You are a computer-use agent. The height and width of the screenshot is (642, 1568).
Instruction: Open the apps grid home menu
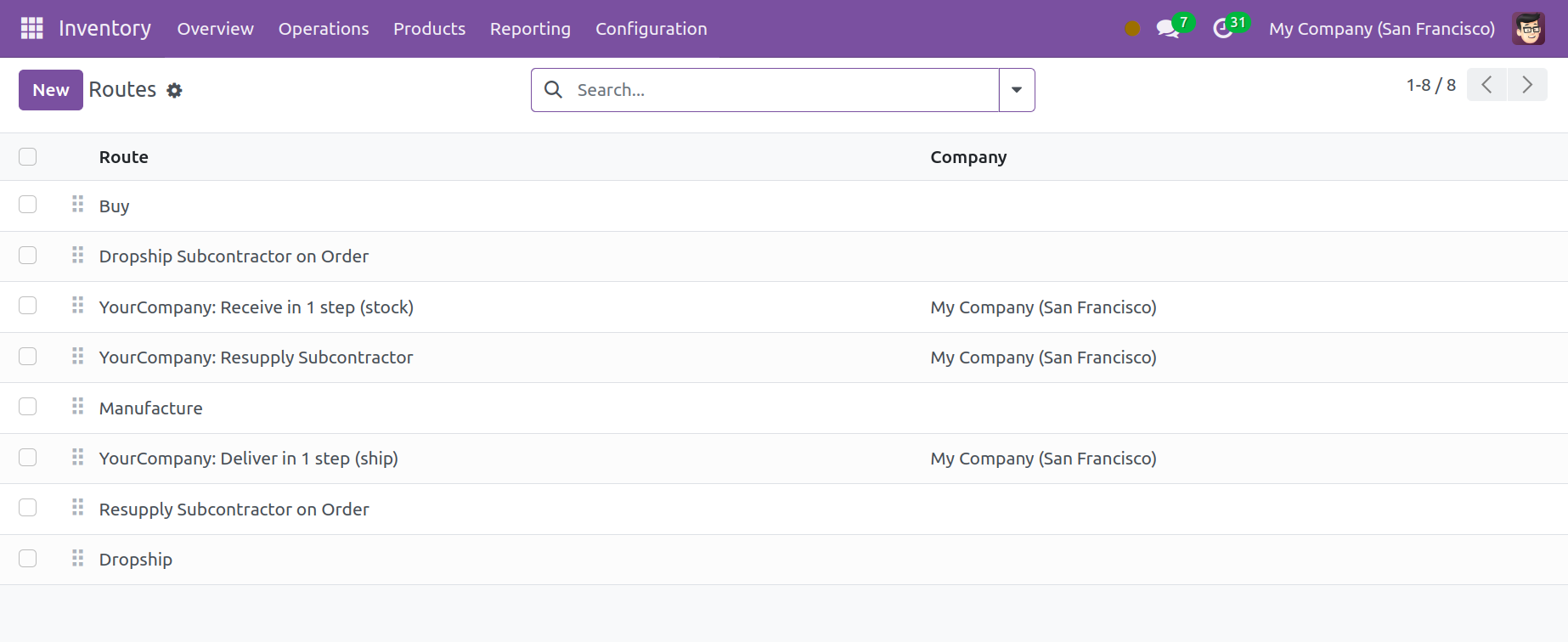pyautogui.click(x=31, y=28)
